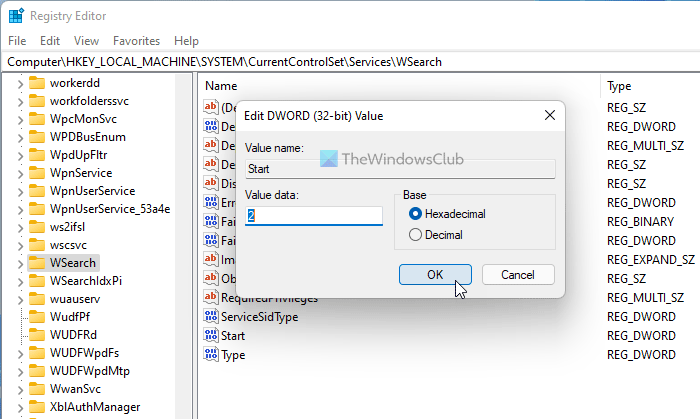The image size is (700, 419).
Task: Select the WUDFWpdFs folder icon
Action: coord(37,353)
